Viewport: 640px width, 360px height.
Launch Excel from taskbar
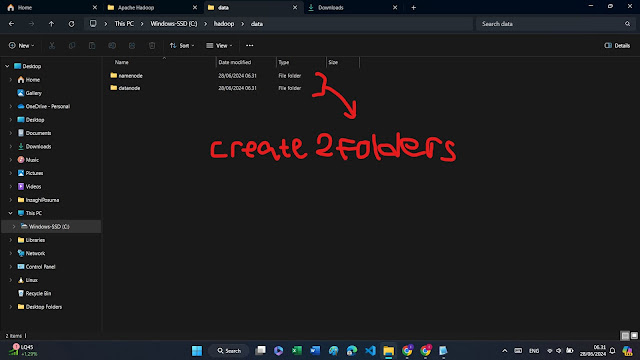click(297, 351)
